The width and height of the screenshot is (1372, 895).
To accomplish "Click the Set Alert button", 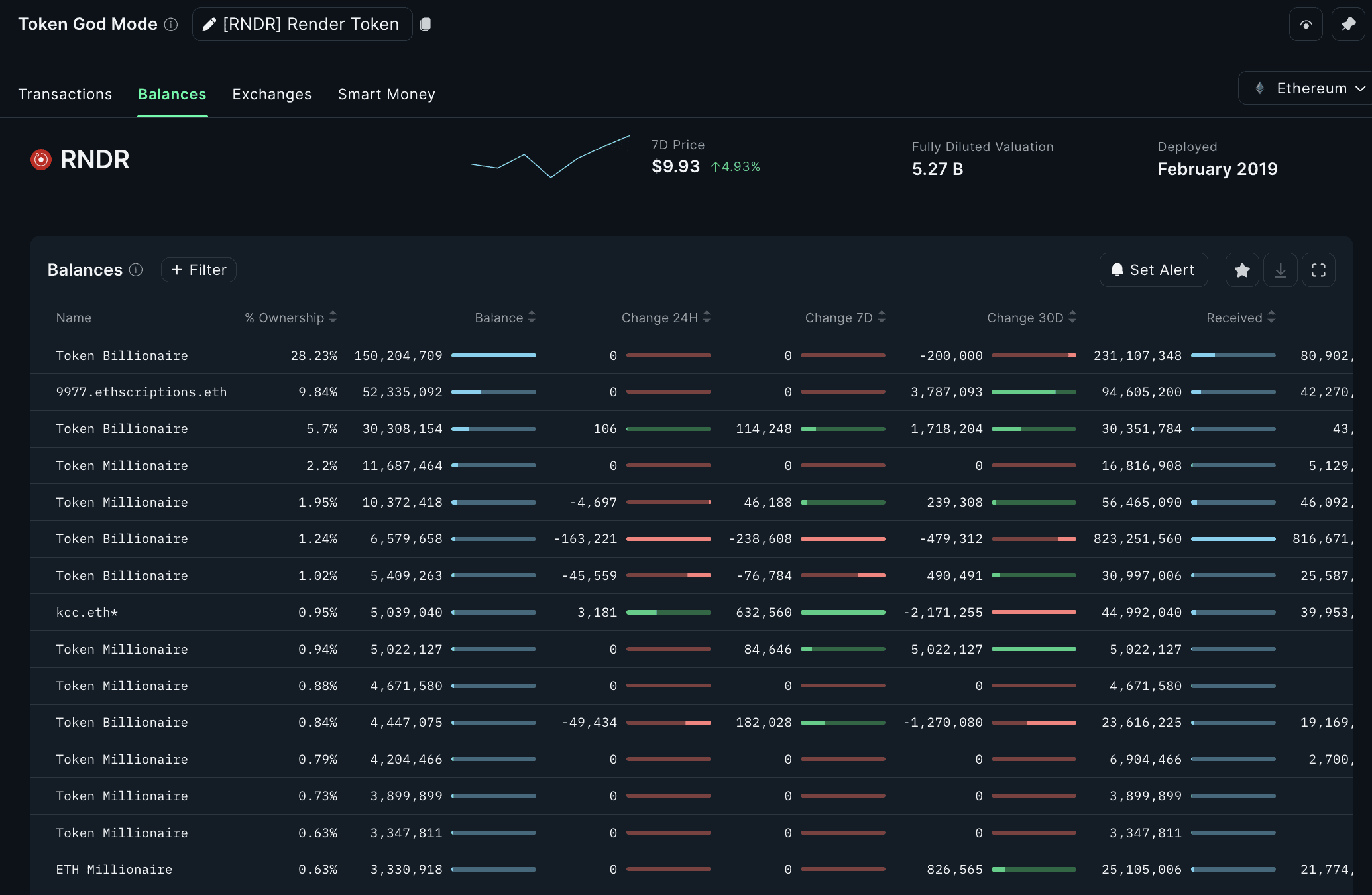I will 1153,270.
